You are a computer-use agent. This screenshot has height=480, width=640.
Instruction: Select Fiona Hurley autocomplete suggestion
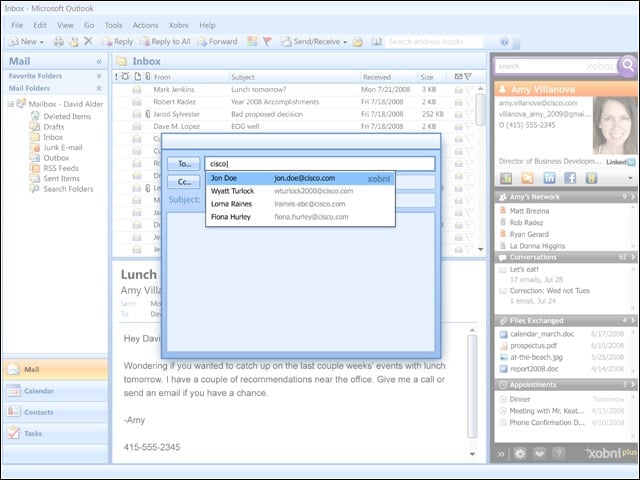pos(300,217)
